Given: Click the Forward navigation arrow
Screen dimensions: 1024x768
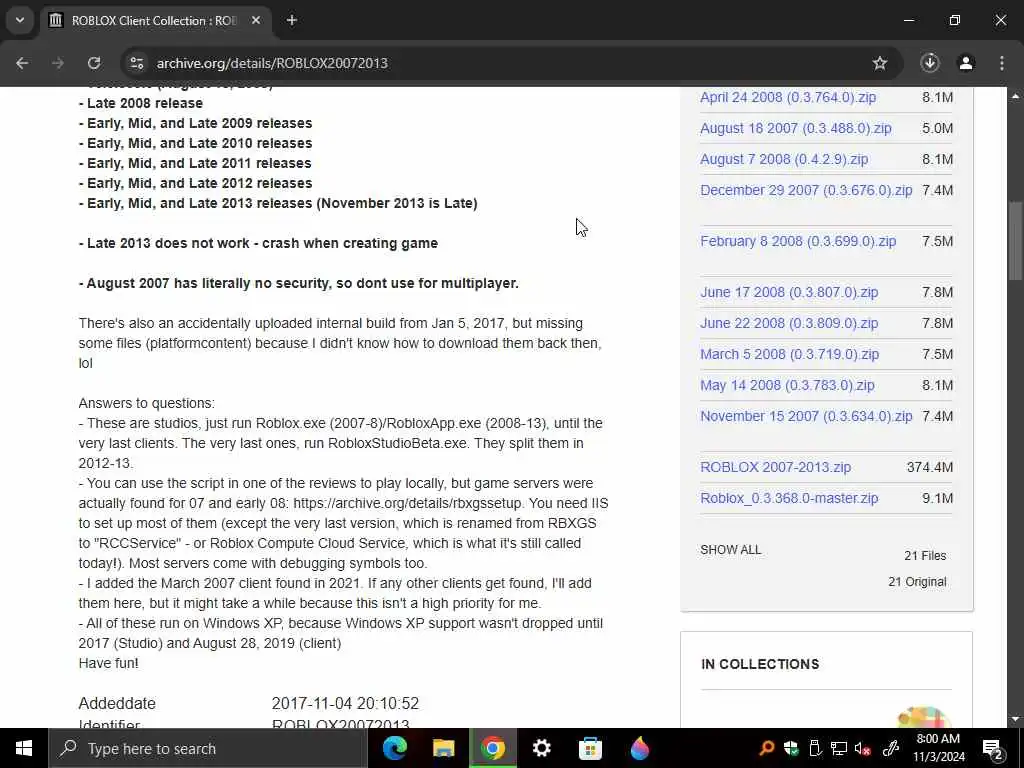Looking at the screenshot, I should (57, 63).
